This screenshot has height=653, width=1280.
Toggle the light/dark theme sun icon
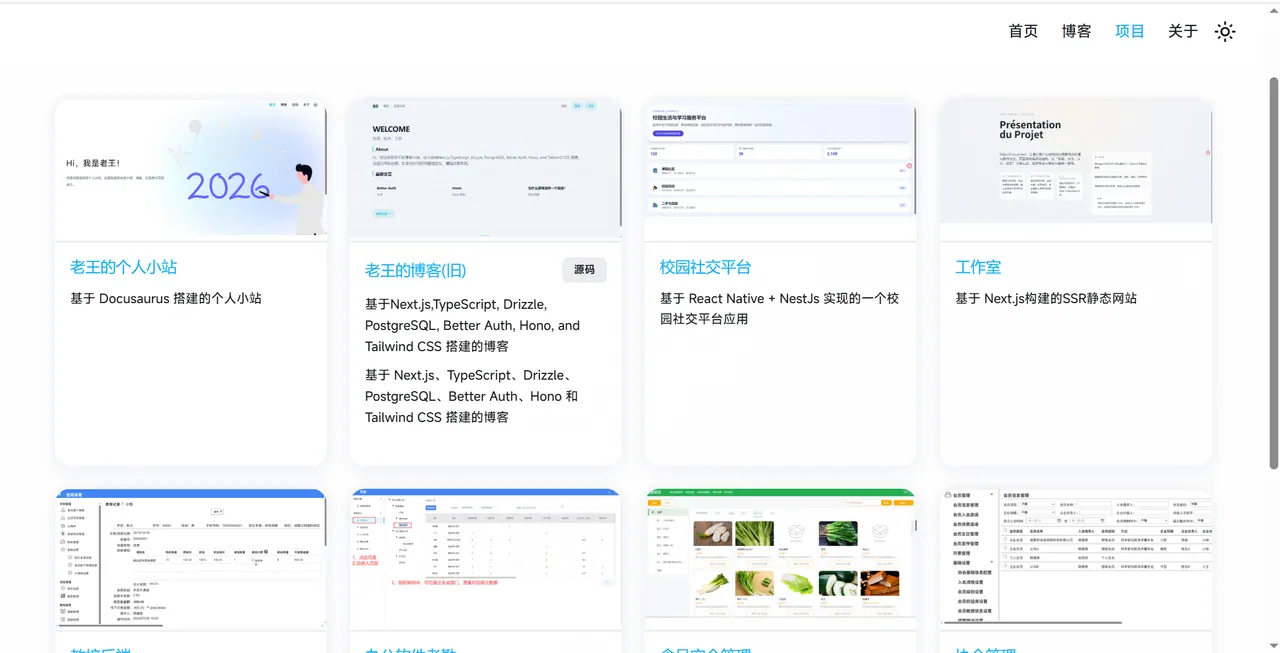click(1224, 32)
